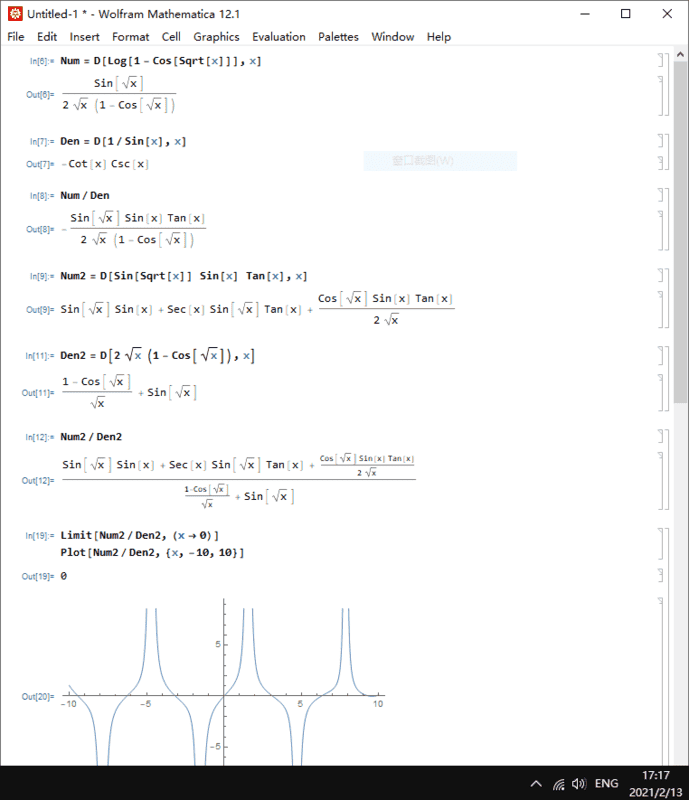The height and width of the screenshot is (800, 689).
Task: Open the Palettes menu
Action: tap(338, 37)
